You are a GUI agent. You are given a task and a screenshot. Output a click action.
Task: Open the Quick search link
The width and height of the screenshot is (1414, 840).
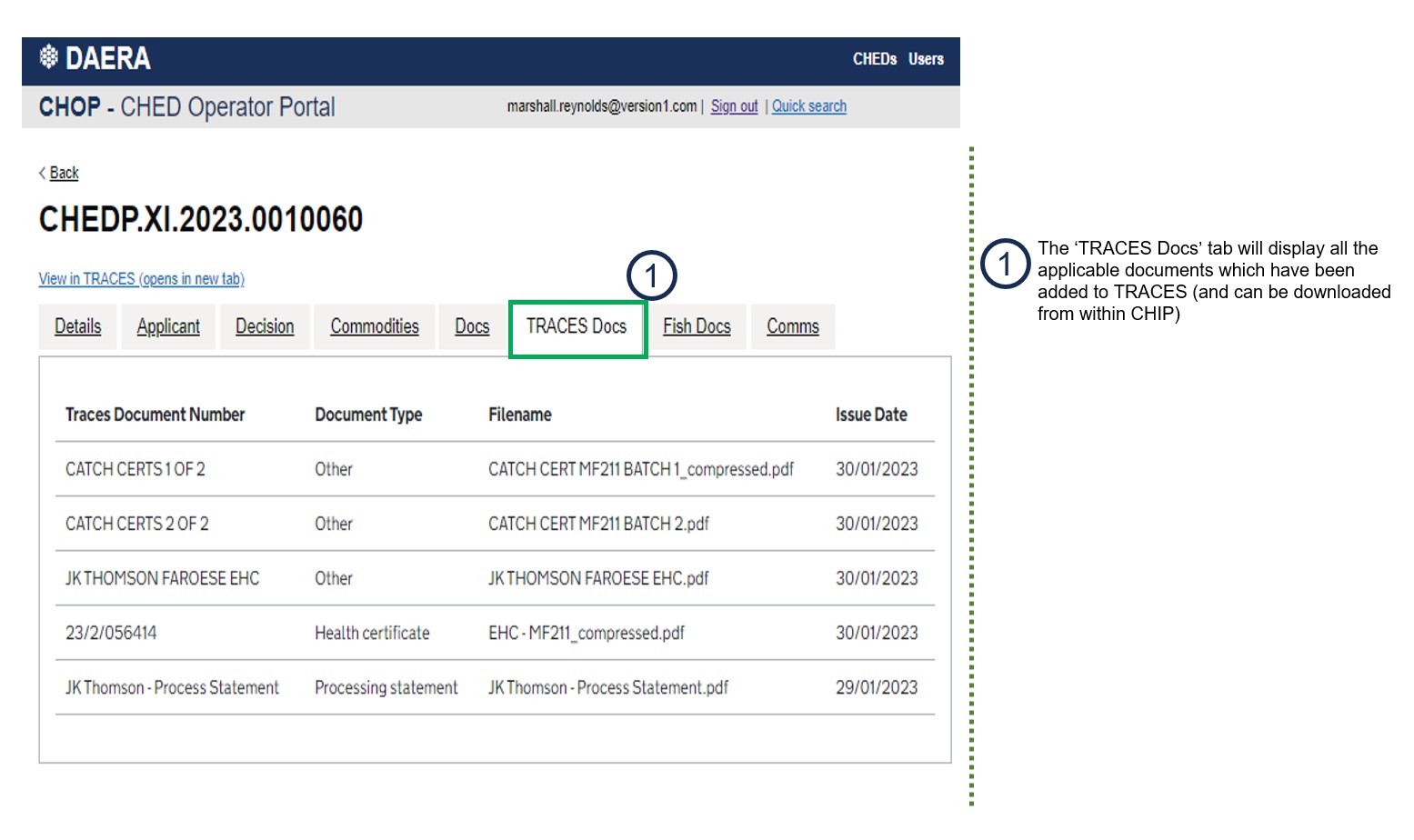tap(809, 106)
